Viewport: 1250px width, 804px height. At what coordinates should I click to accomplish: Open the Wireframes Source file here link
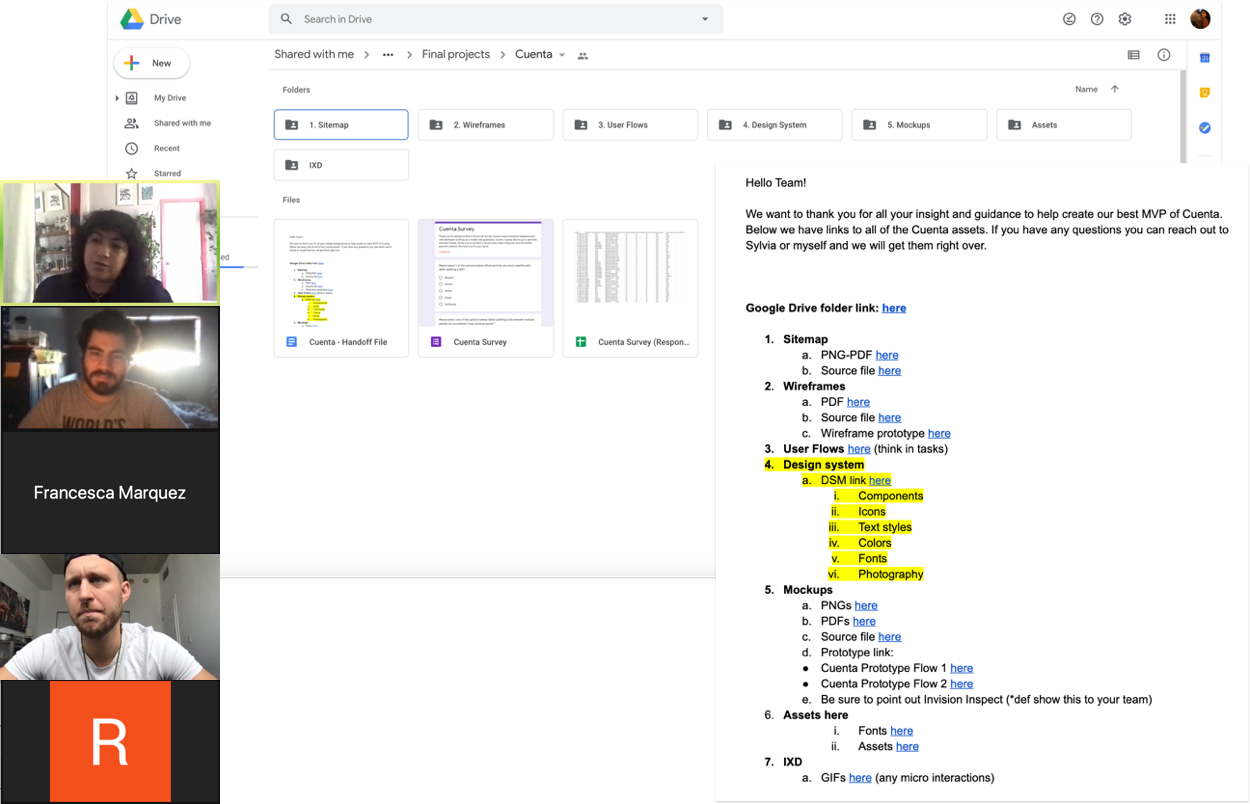tap(889, 417)
